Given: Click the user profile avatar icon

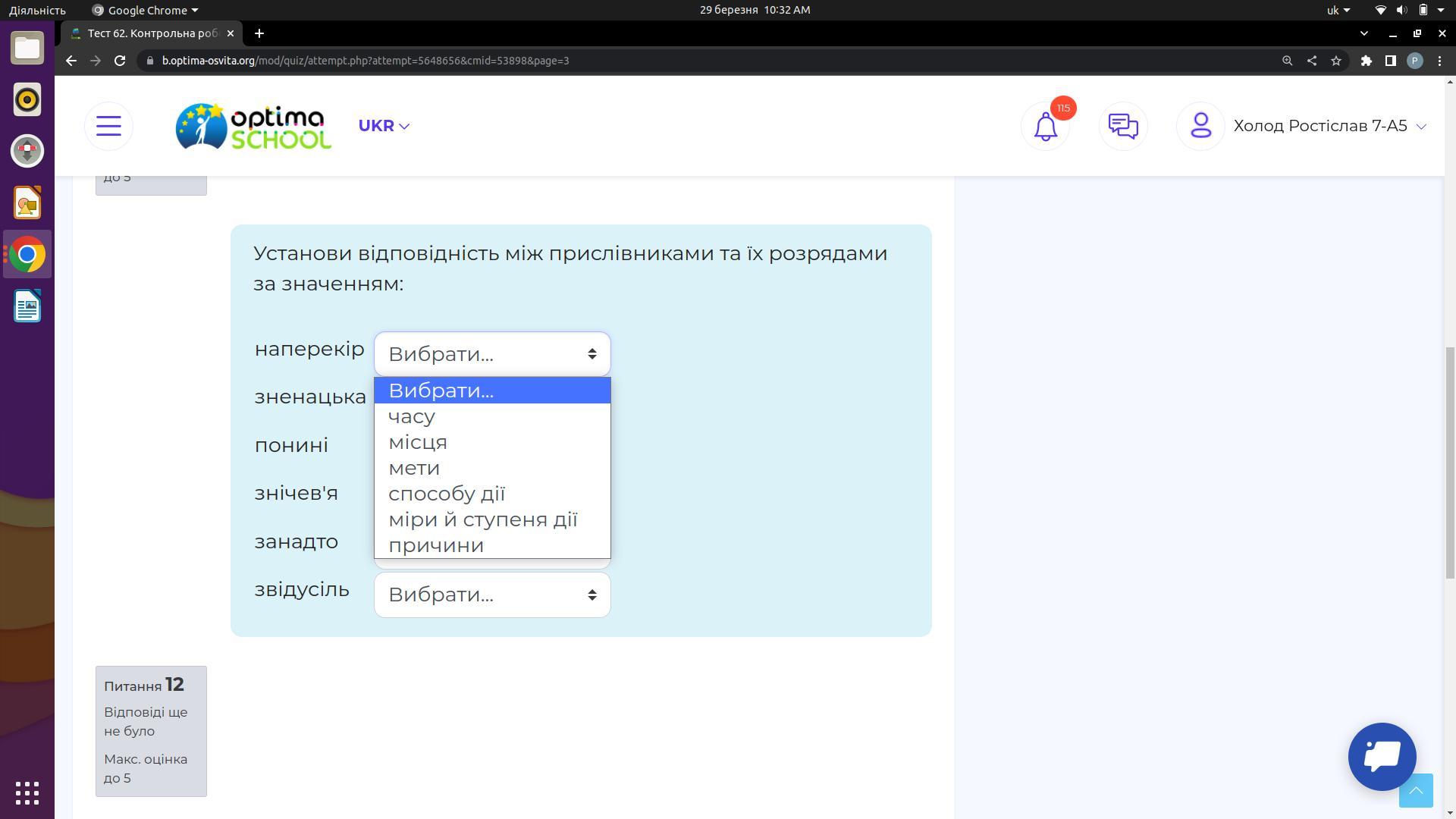Looking at the screenshot, I should [1200, 126].
